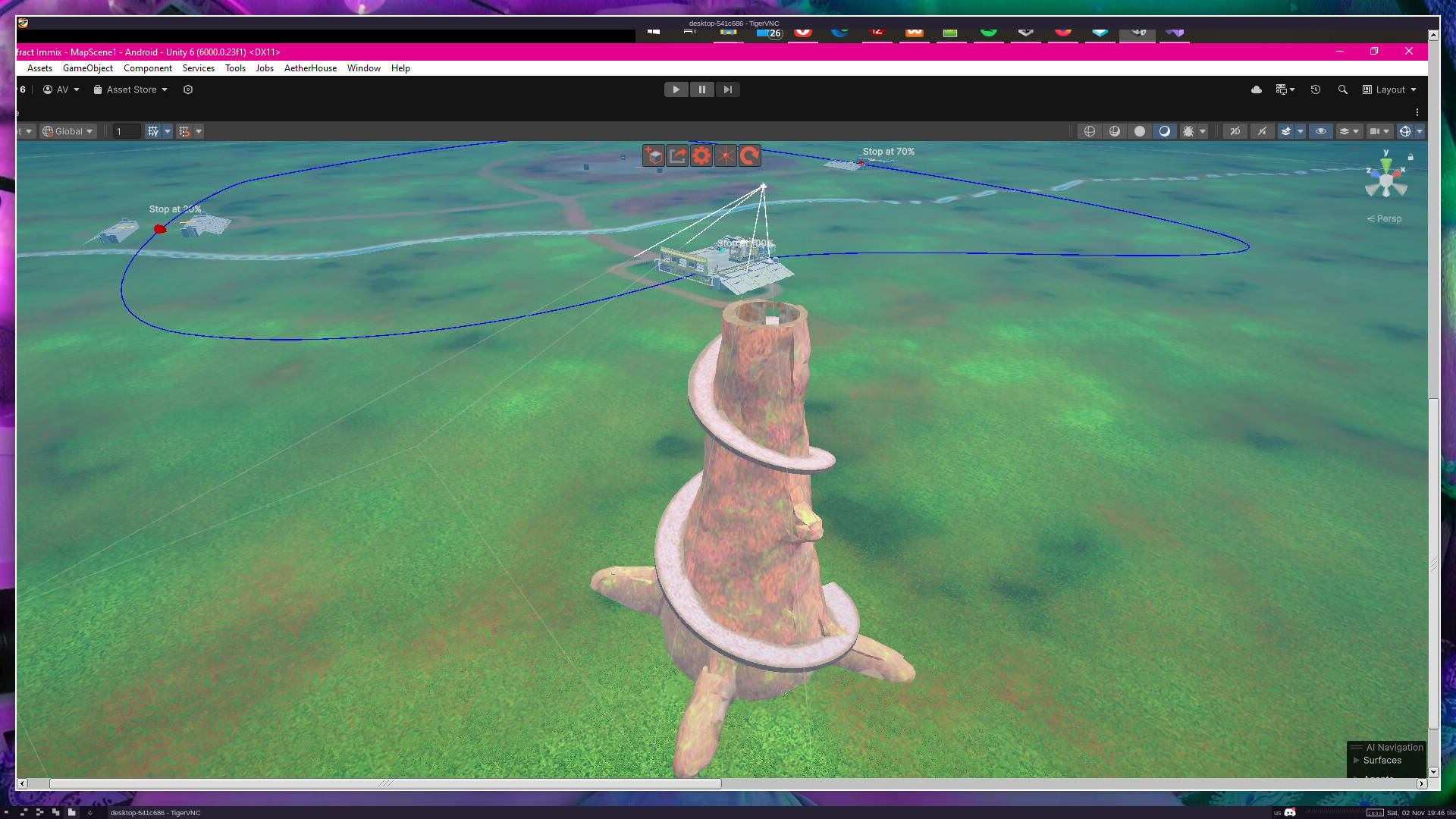Open the Layout dropdown
The width and height of the screenshot is (1456, 819).
(x=1390, y=89)
